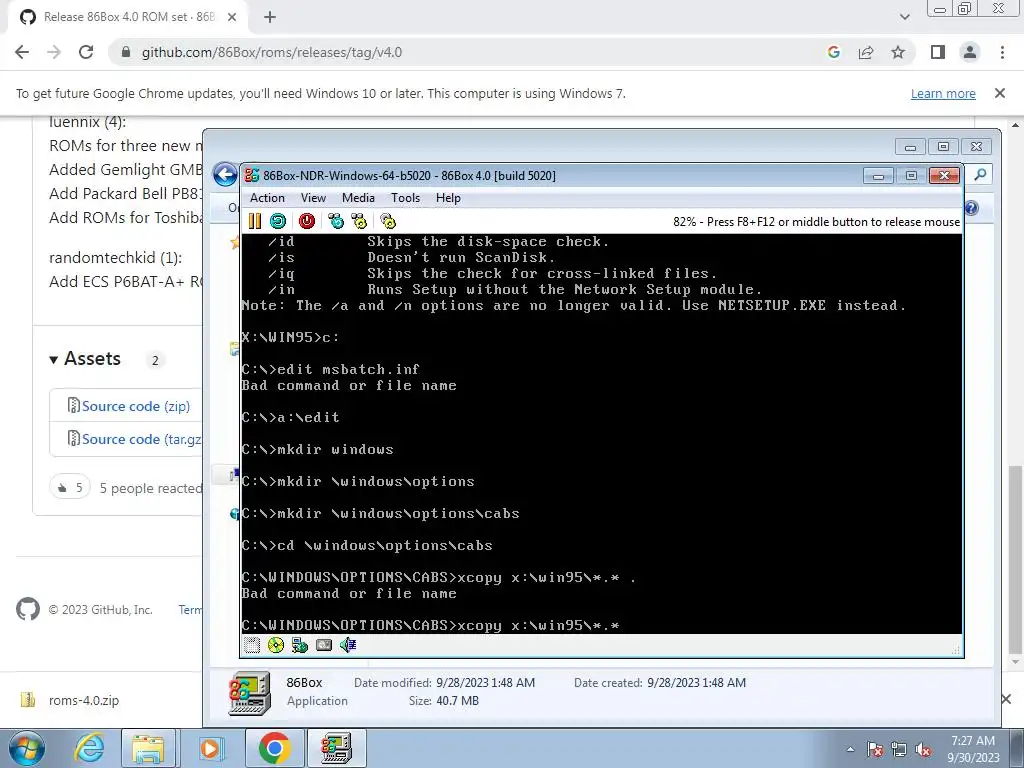Screen dimensions: 1024x768
Task: Click the hard disk status bar icon
Action: (324, 645)
